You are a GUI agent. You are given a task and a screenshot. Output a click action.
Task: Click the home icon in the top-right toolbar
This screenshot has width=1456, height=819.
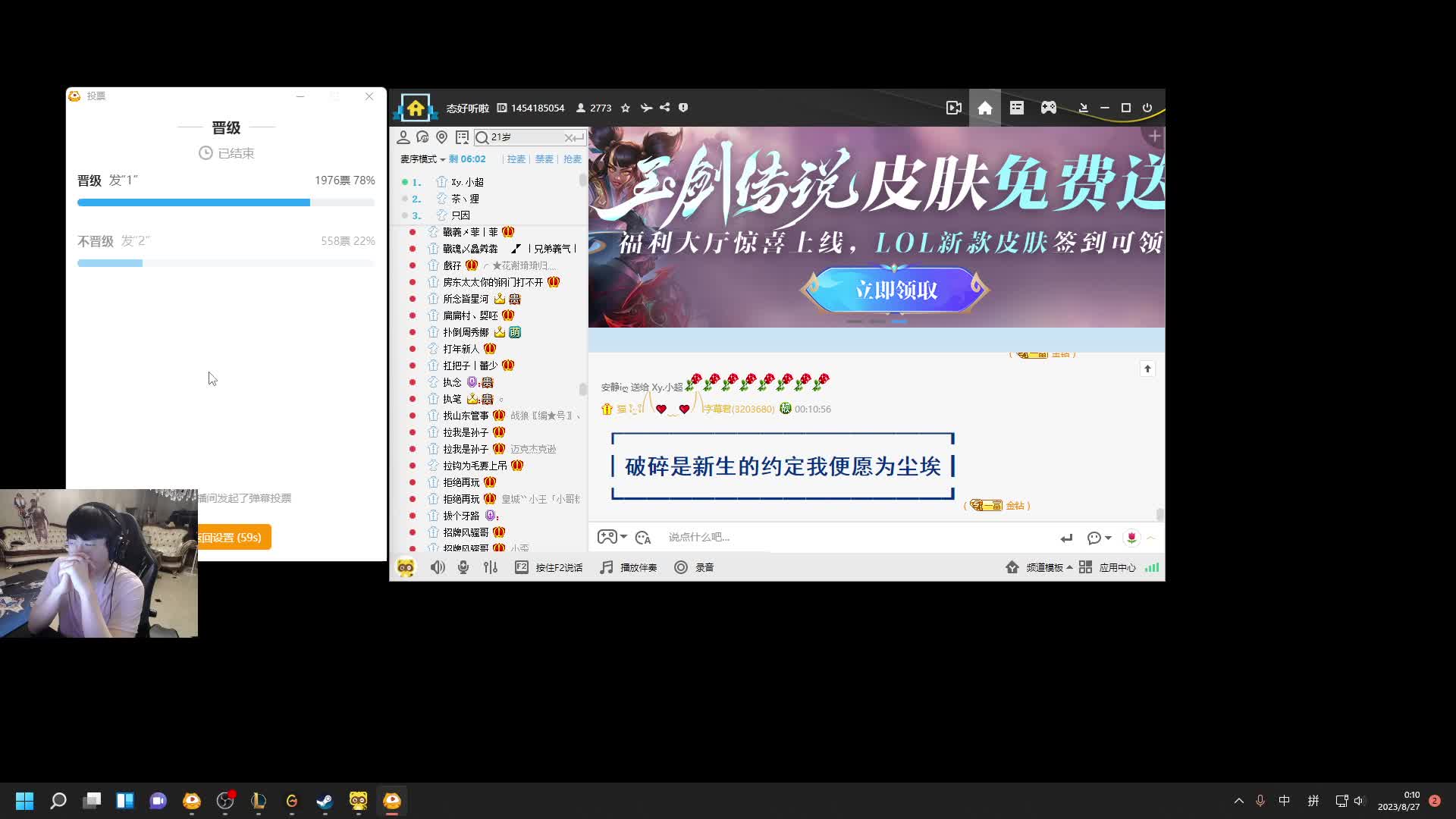tap(985, 108)
